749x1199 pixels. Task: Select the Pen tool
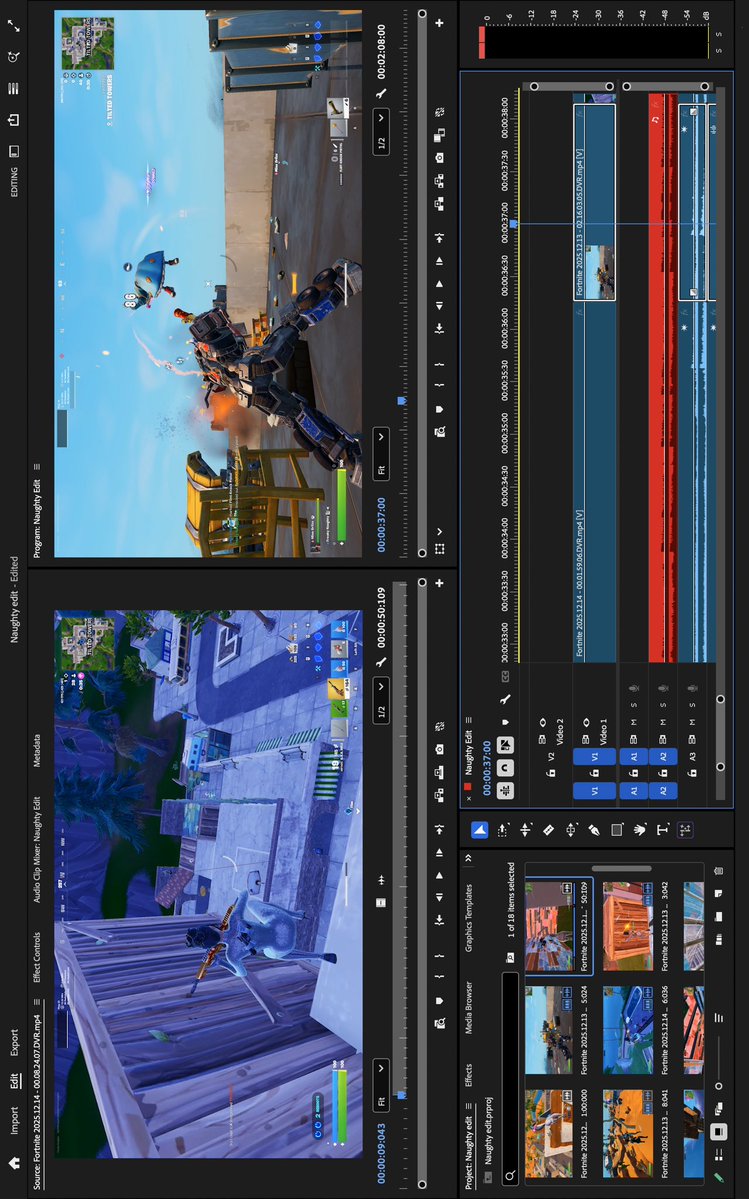[x=594, y=830]
